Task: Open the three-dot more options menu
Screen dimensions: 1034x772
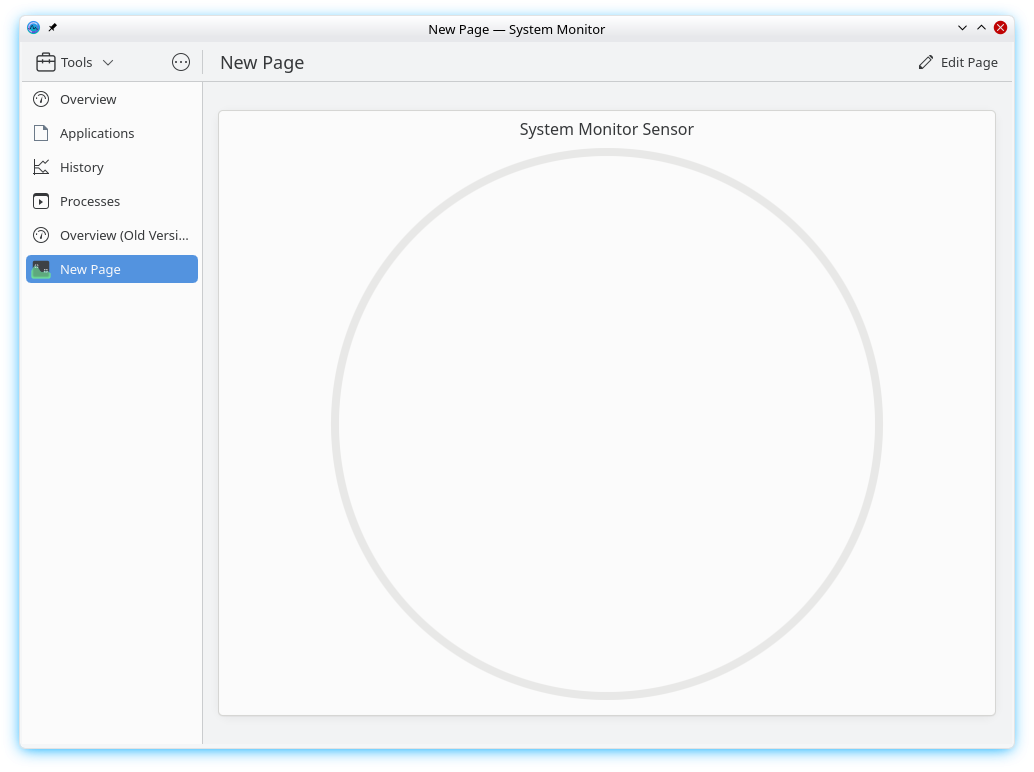Action: [x=181, y=62]
